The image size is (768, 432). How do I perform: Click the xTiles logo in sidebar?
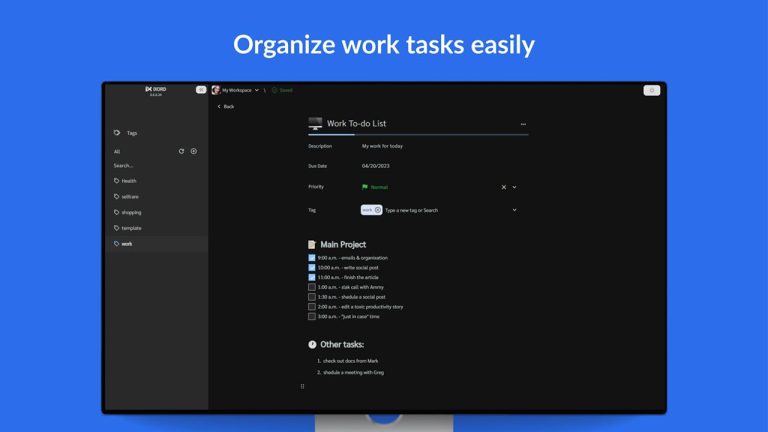coord(156,91)
